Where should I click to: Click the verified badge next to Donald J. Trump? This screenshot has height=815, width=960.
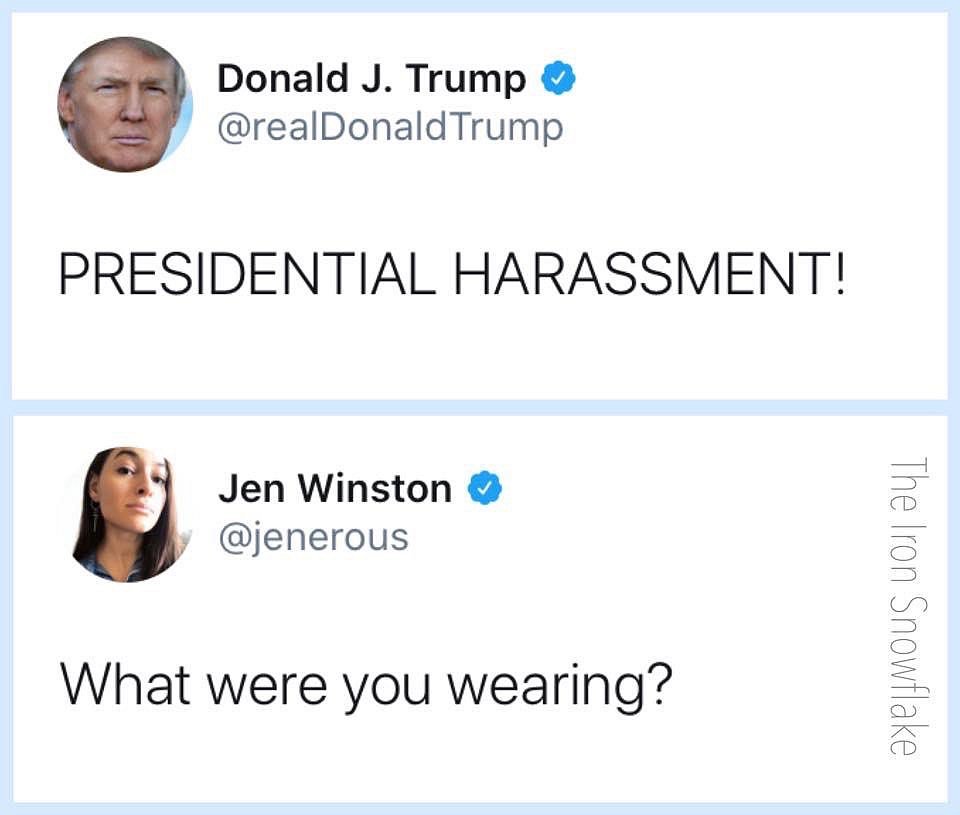click(x=558, y=78)
